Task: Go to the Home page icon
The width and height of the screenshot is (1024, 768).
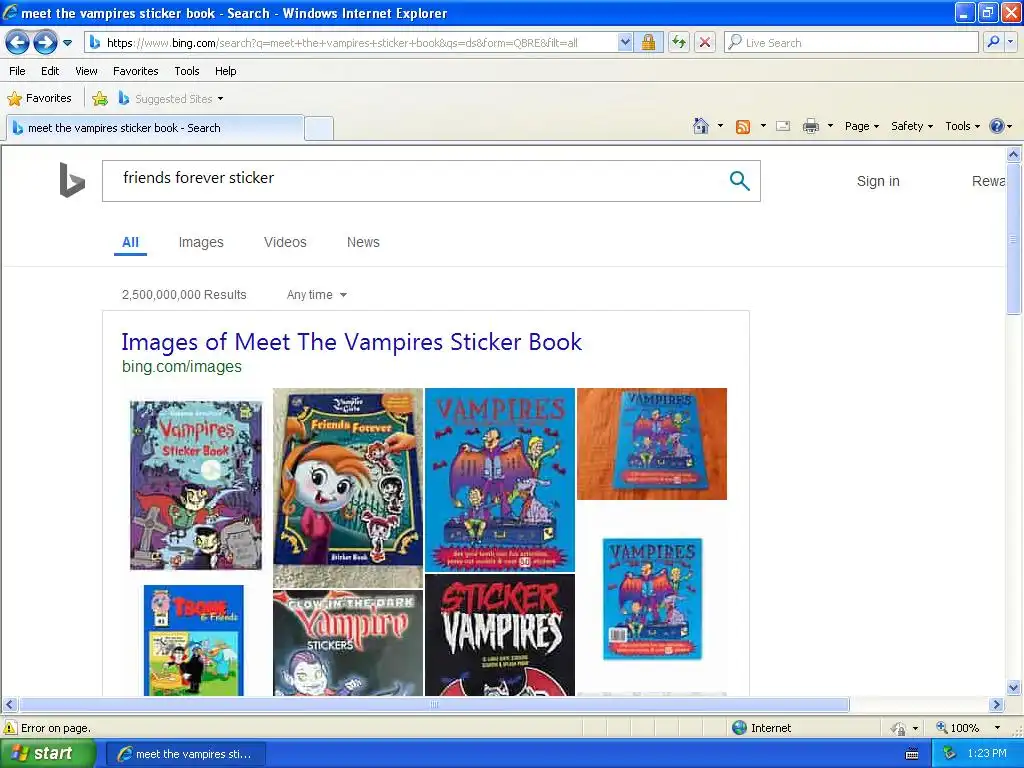Action: tap(701, 126)
